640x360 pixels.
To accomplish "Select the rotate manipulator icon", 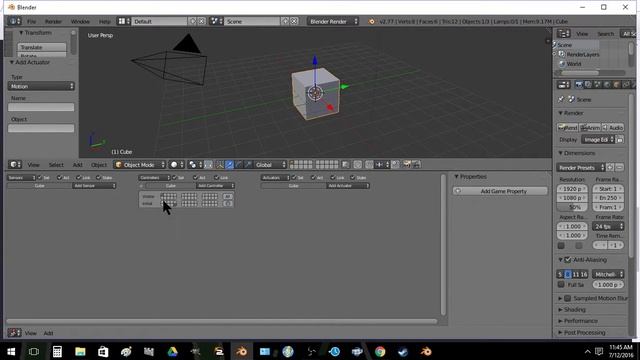I will (239, 164).
